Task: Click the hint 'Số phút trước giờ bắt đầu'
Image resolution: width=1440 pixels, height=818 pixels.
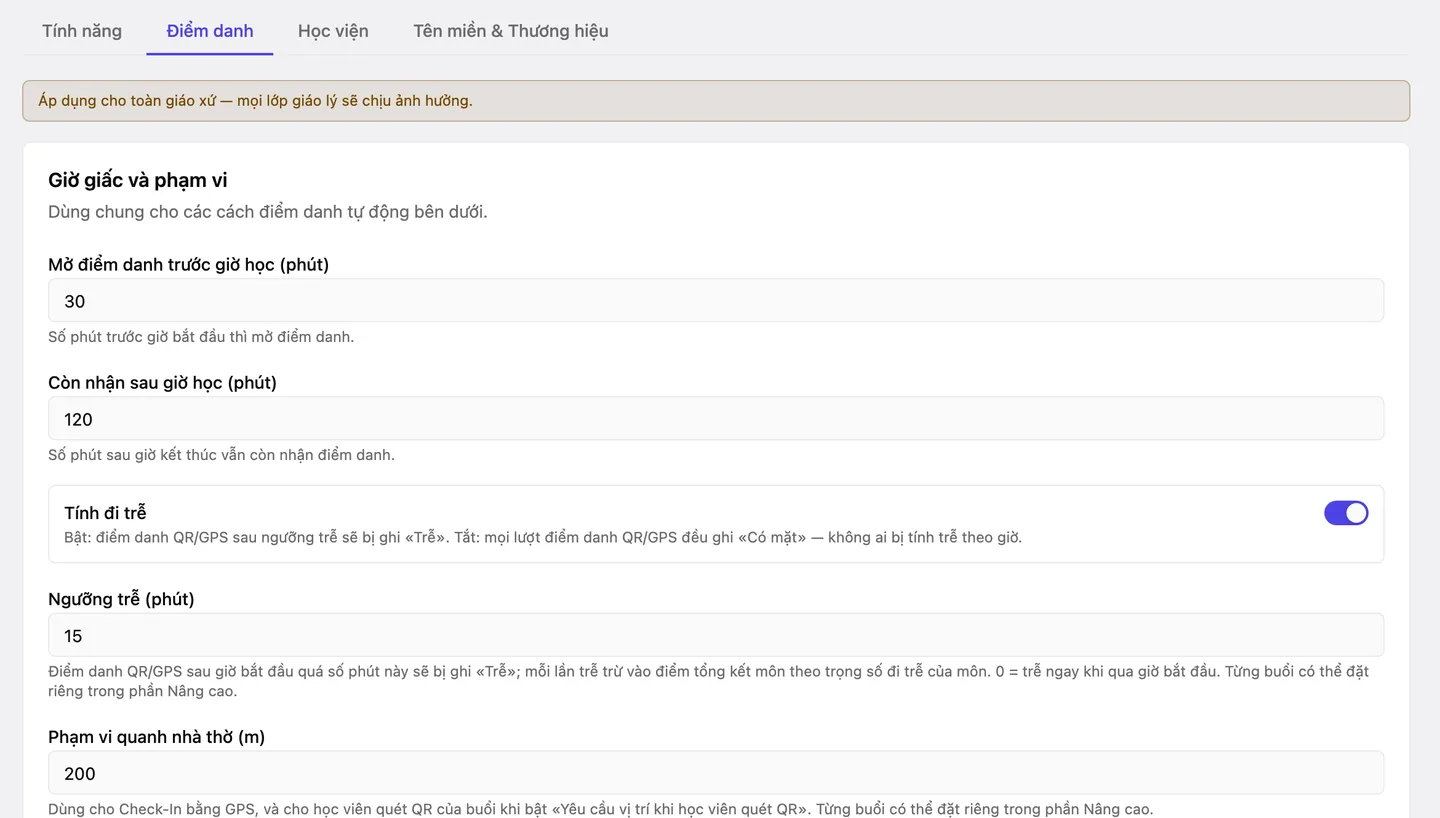Action: (x=201, y=337)
